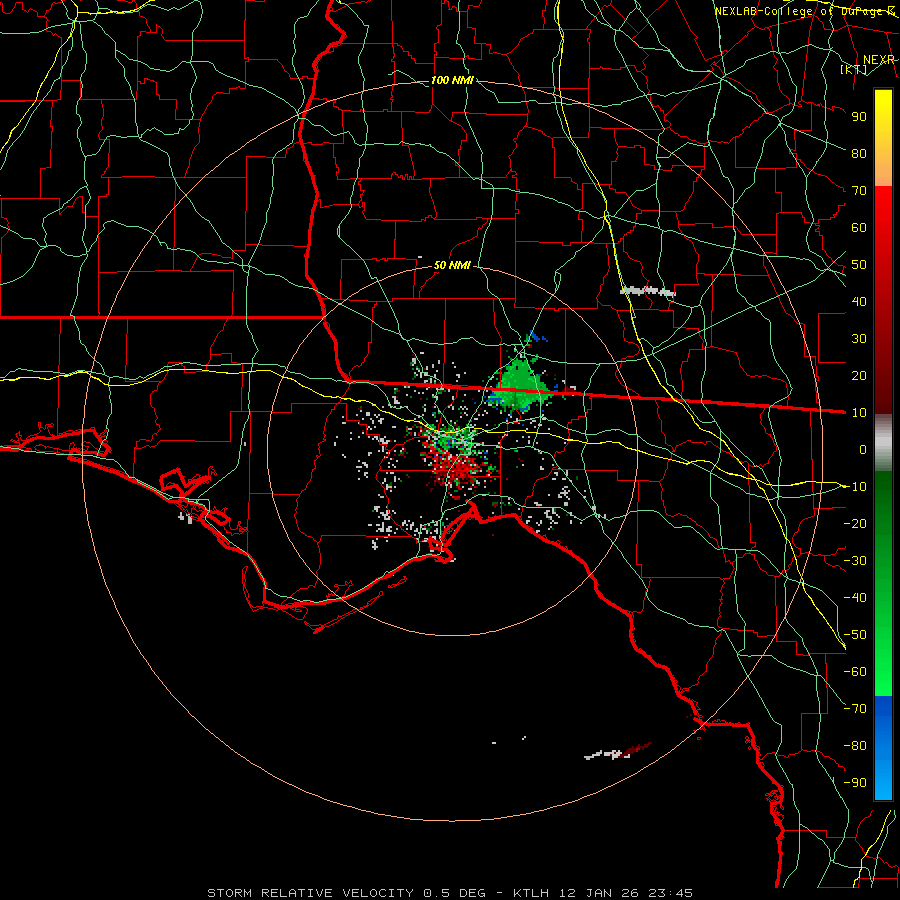This screenshot has height=900, width=900.
Task: Click the "100 NMI" range ring label
Action: point(452,80)
